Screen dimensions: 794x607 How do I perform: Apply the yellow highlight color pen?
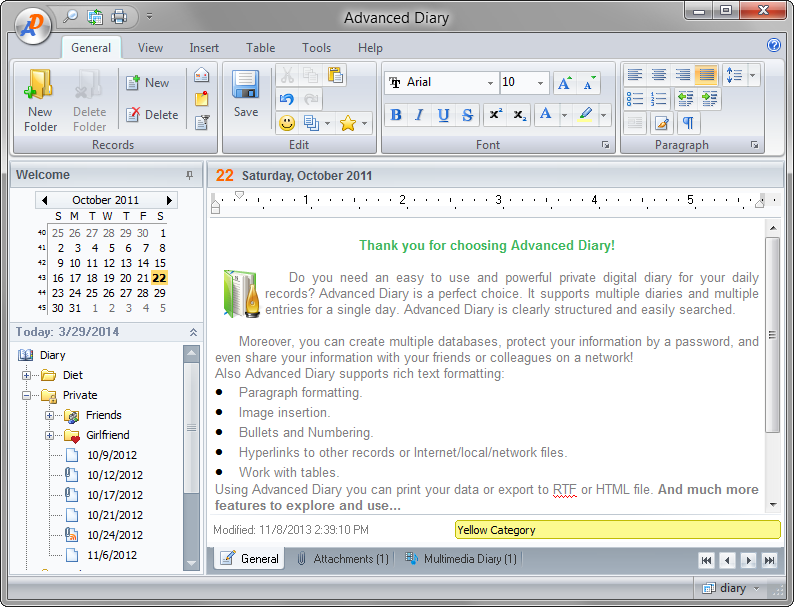[x=585, y=115]
